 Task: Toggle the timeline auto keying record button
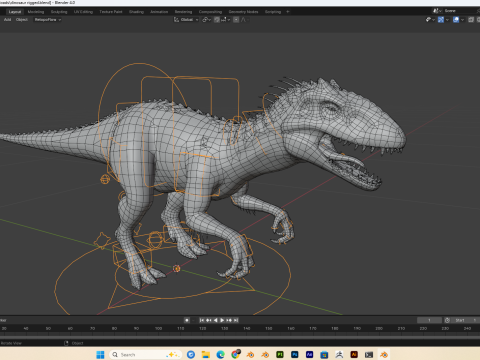click(187, 320)
